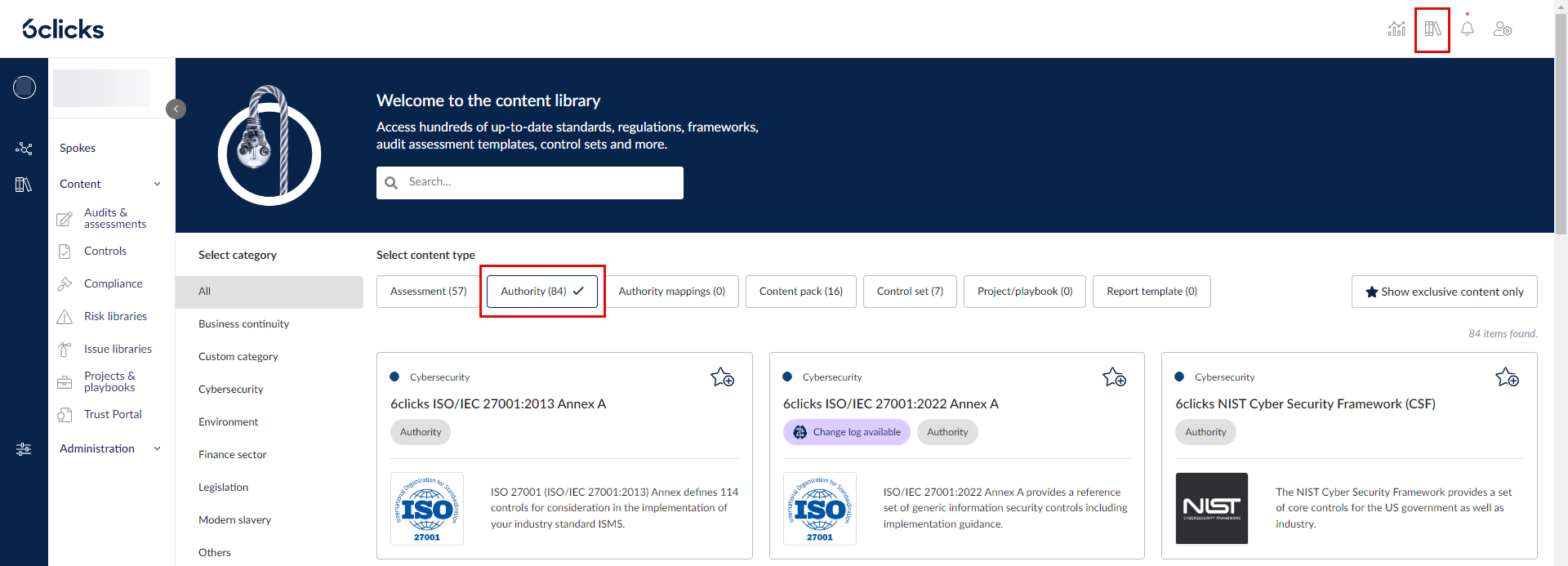Click the Compliance gavel icon

click(65, 284)
